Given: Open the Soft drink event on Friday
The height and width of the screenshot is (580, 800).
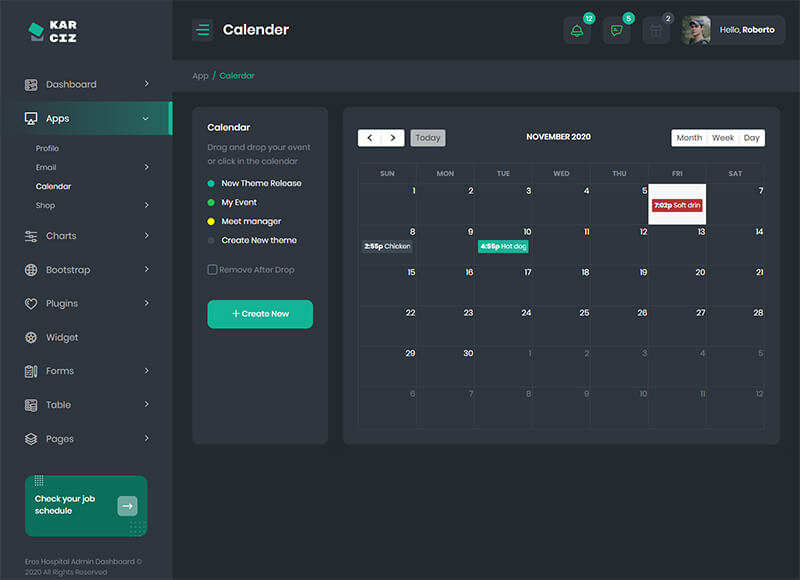Looking at the screenshot, I should pyautogui.click(x=677, y=205).
